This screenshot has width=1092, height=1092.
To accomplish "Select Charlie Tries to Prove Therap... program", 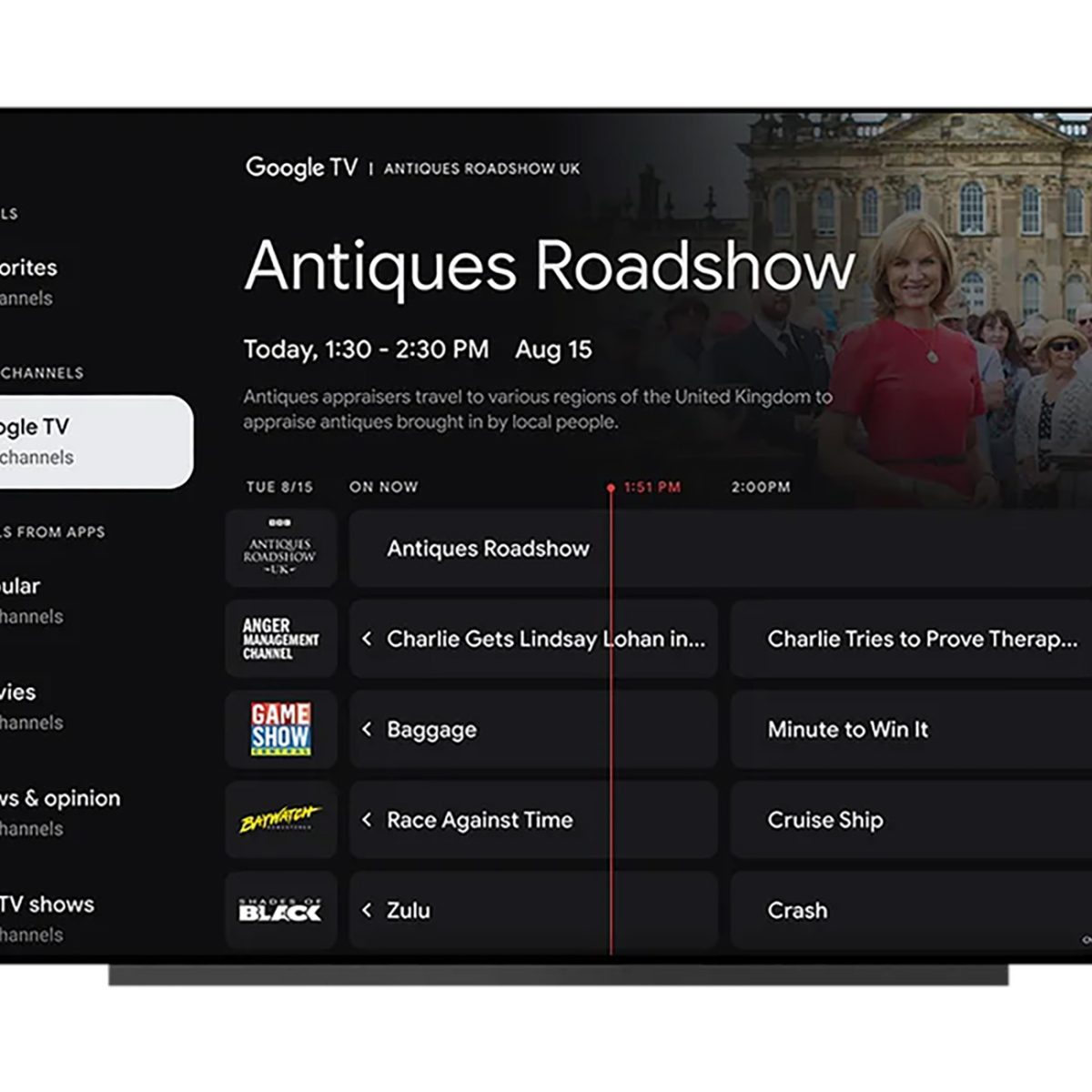I will (x=911, y=639).
